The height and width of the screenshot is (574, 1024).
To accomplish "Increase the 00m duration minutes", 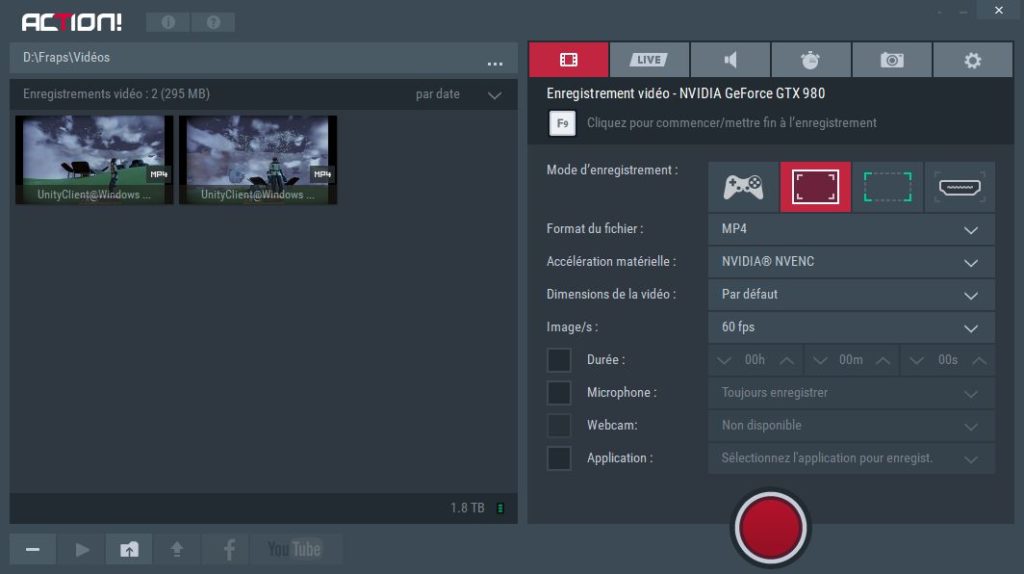I will click(x=883, y=360).
